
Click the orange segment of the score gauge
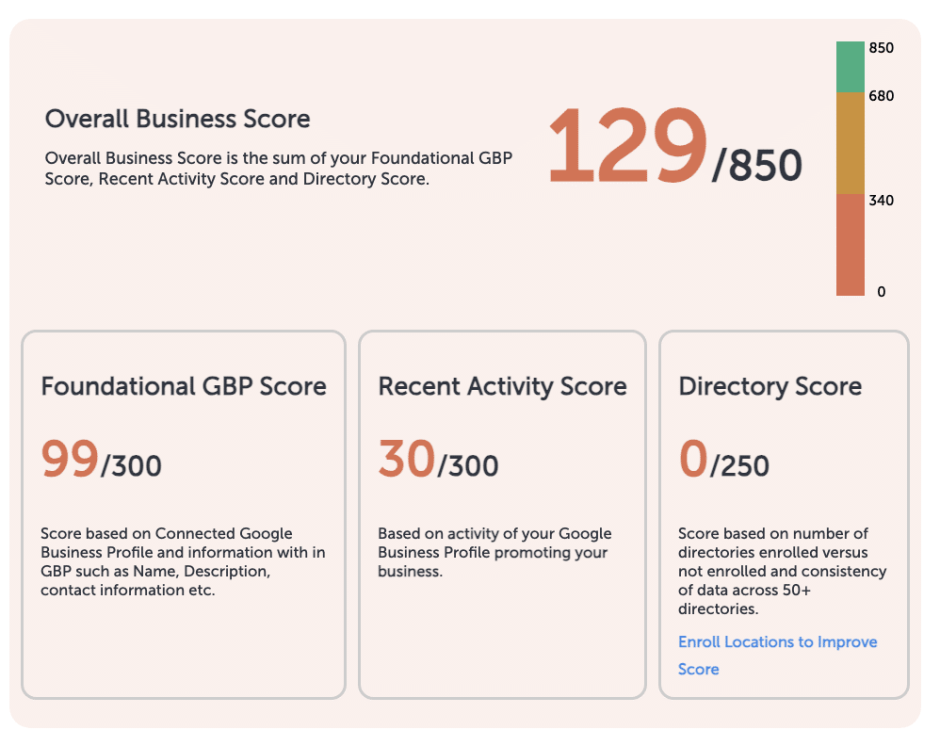[x=847, y=245]
